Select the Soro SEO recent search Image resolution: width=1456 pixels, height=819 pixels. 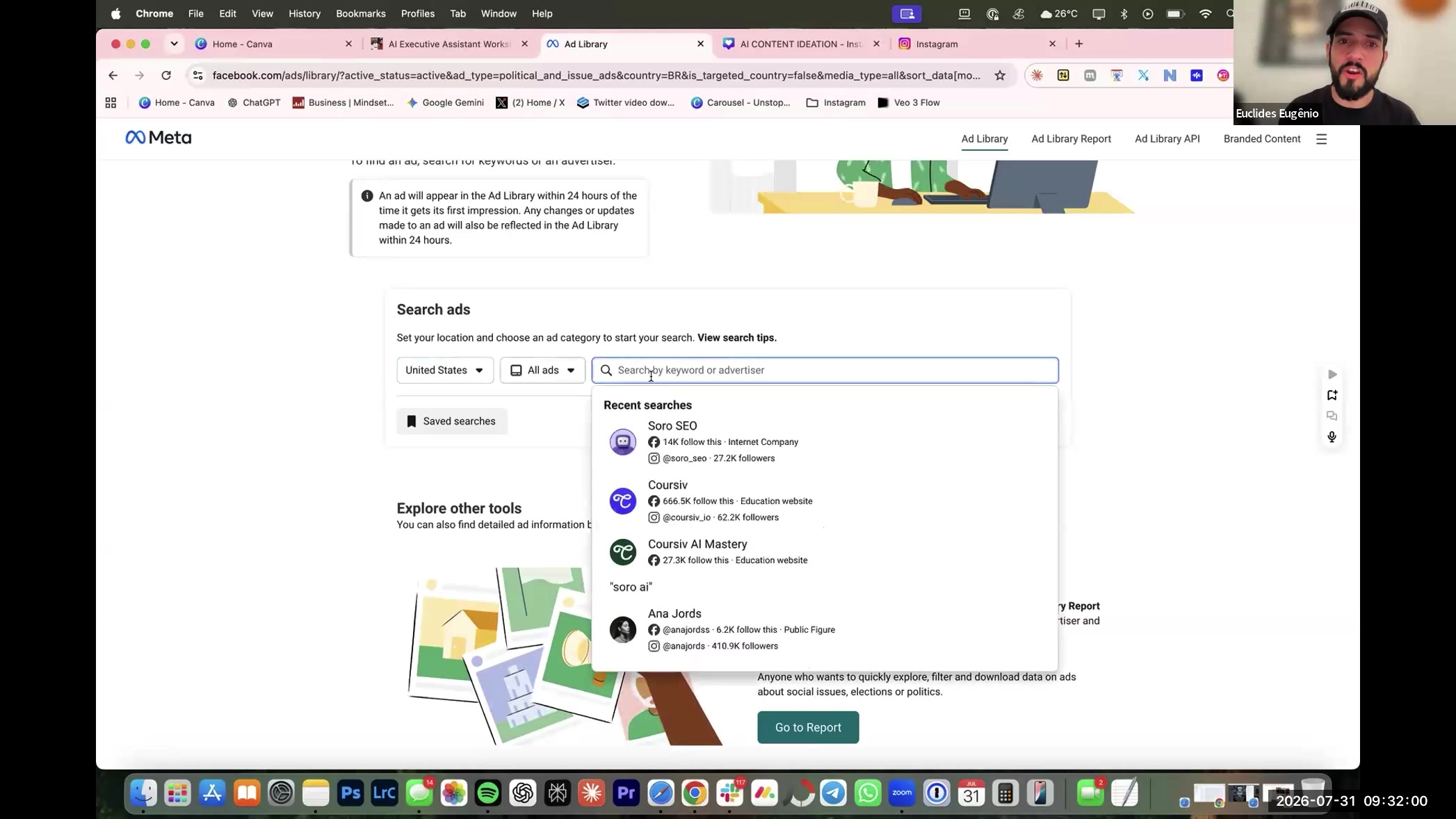pyautogui.click(x=824, y=441)
